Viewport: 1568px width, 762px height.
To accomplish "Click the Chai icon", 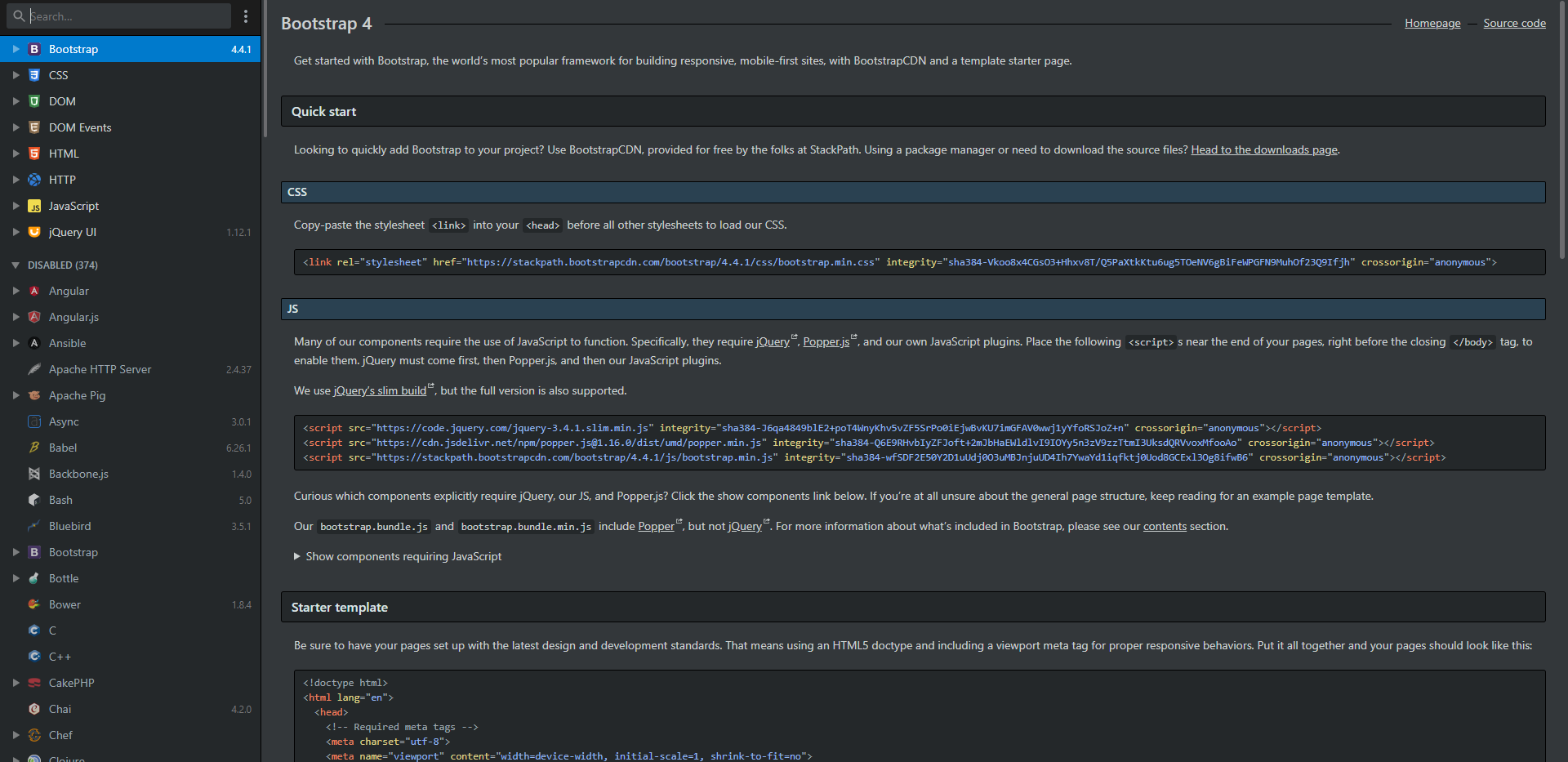I will point(34,709).
